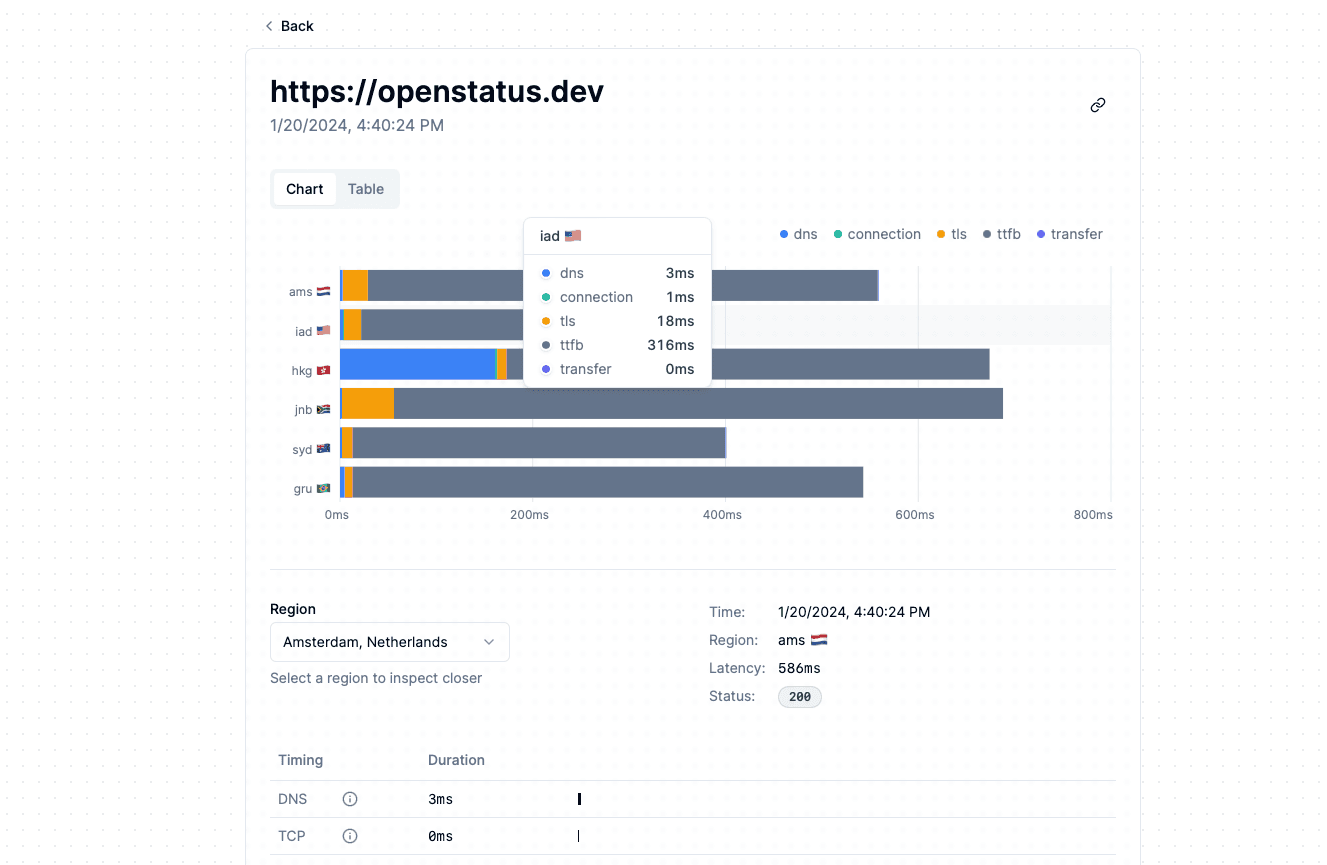
Task: Toggle the ttfb series in legend
Action: coord(1002,234)
